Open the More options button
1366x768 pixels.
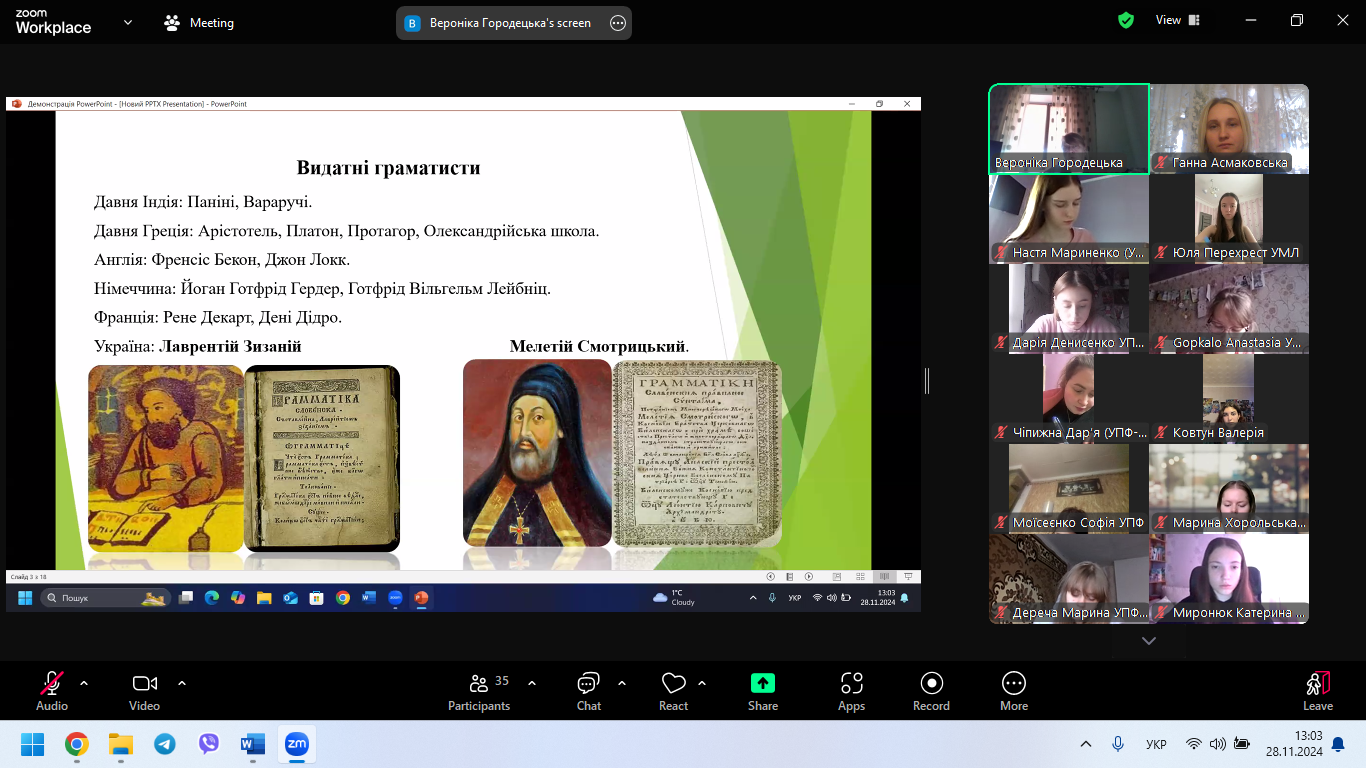click(1014, 691)
